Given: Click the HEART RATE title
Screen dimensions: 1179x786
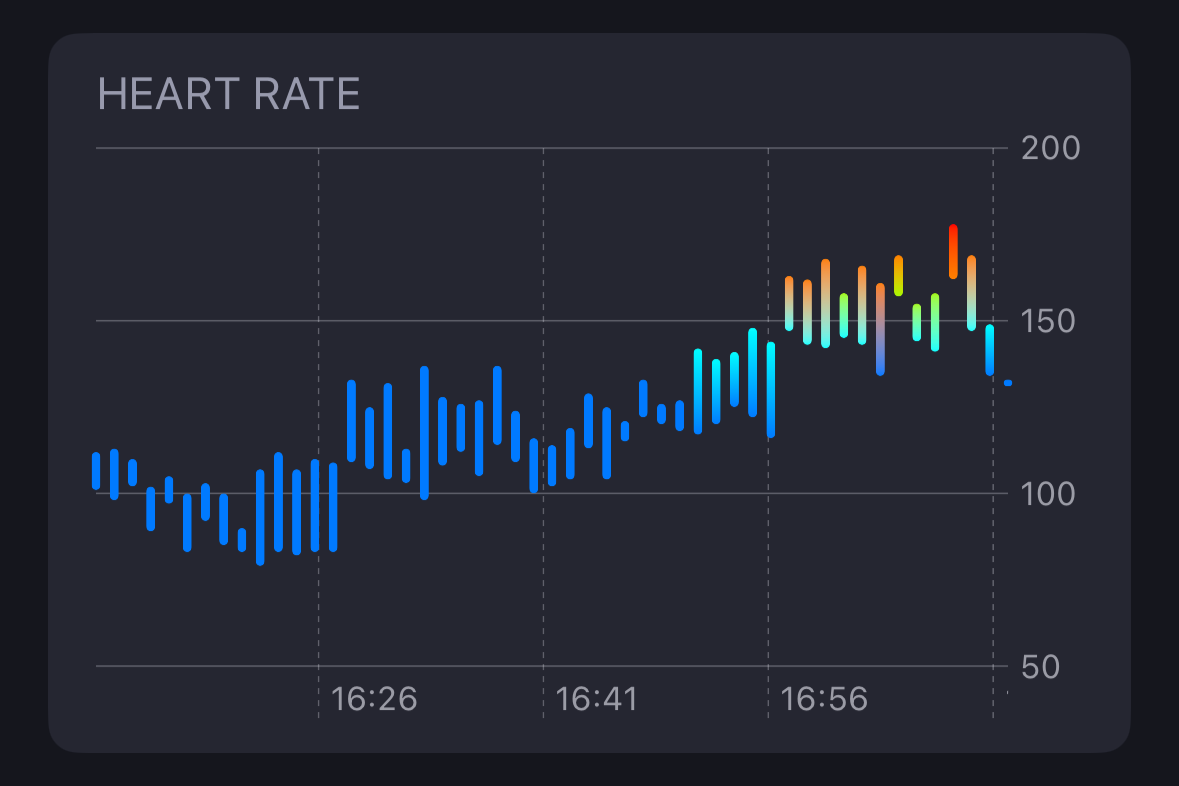Looking at the screenshot, I should [x=229, y=95].
